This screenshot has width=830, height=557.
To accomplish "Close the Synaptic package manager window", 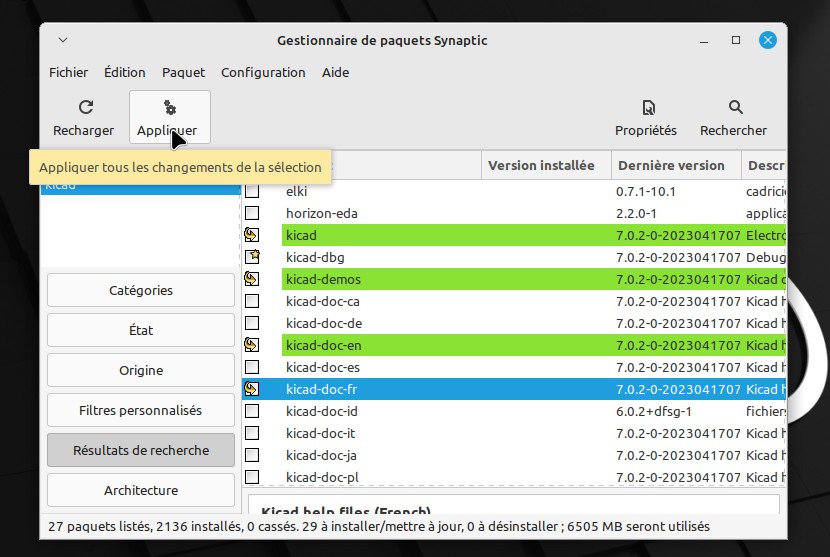I will (768, 40).
